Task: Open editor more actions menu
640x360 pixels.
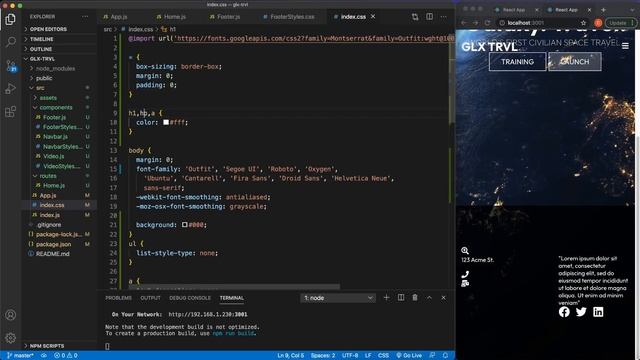Action: (x=444, y=17)
